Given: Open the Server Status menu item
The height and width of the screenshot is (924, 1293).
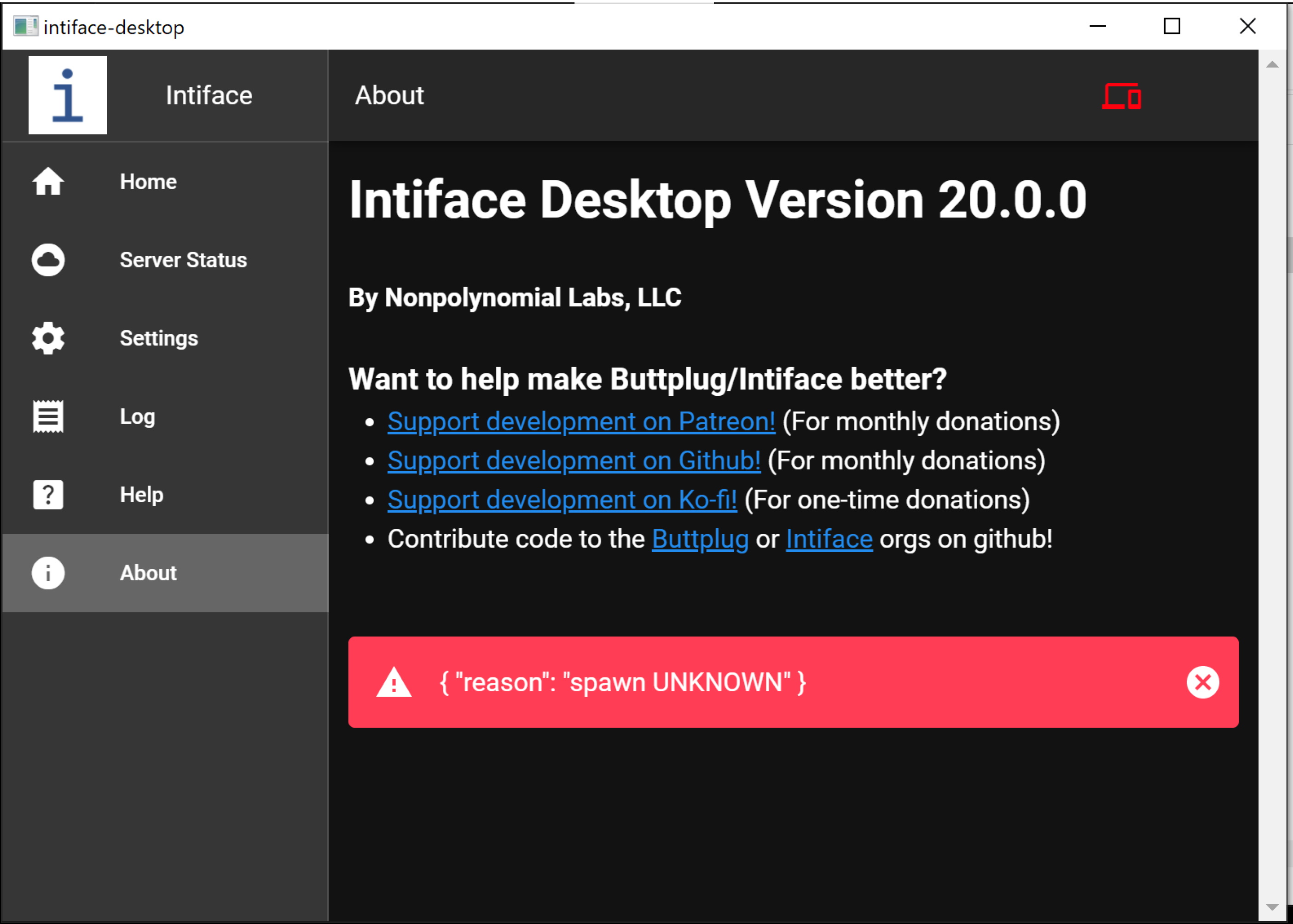Looking at the screenshot, I should point(183,260).
